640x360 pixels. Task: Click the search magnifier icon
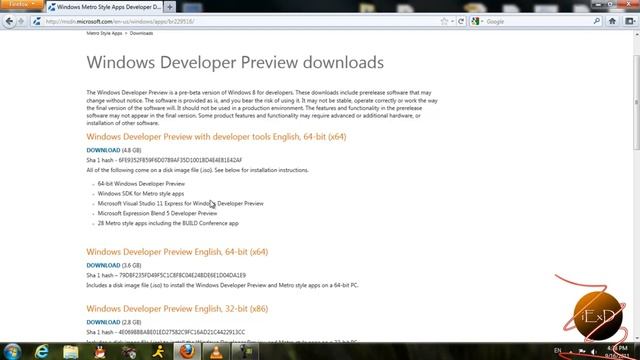click(596, 21)
